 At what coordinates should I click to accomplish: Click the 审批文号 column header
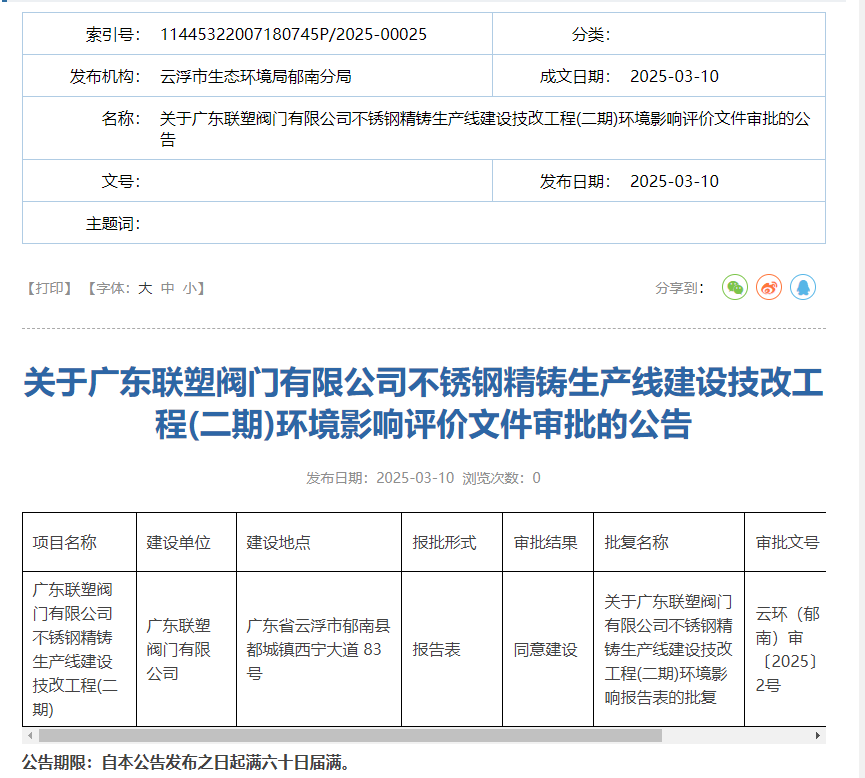click(788, 542)
